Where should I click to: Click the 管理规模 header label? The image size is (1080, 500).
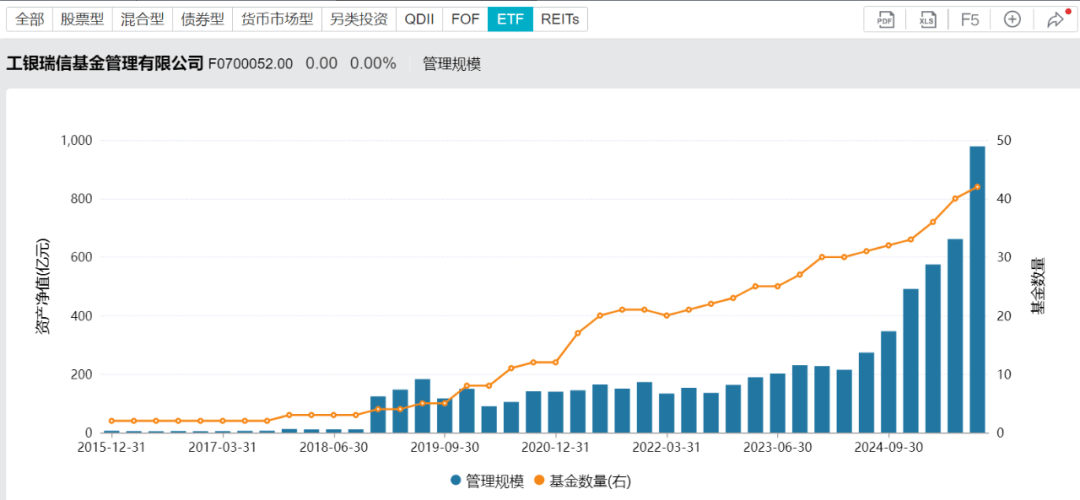point(451,63)
